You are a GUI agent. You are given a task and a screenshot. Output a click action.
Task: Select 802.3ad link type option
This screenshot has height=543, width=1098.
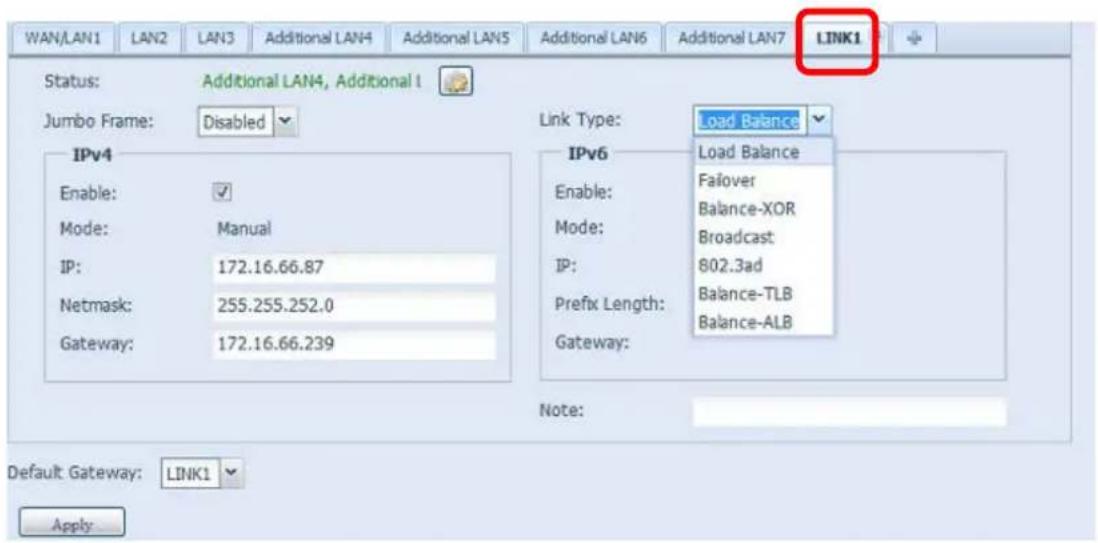click(763, 266)
